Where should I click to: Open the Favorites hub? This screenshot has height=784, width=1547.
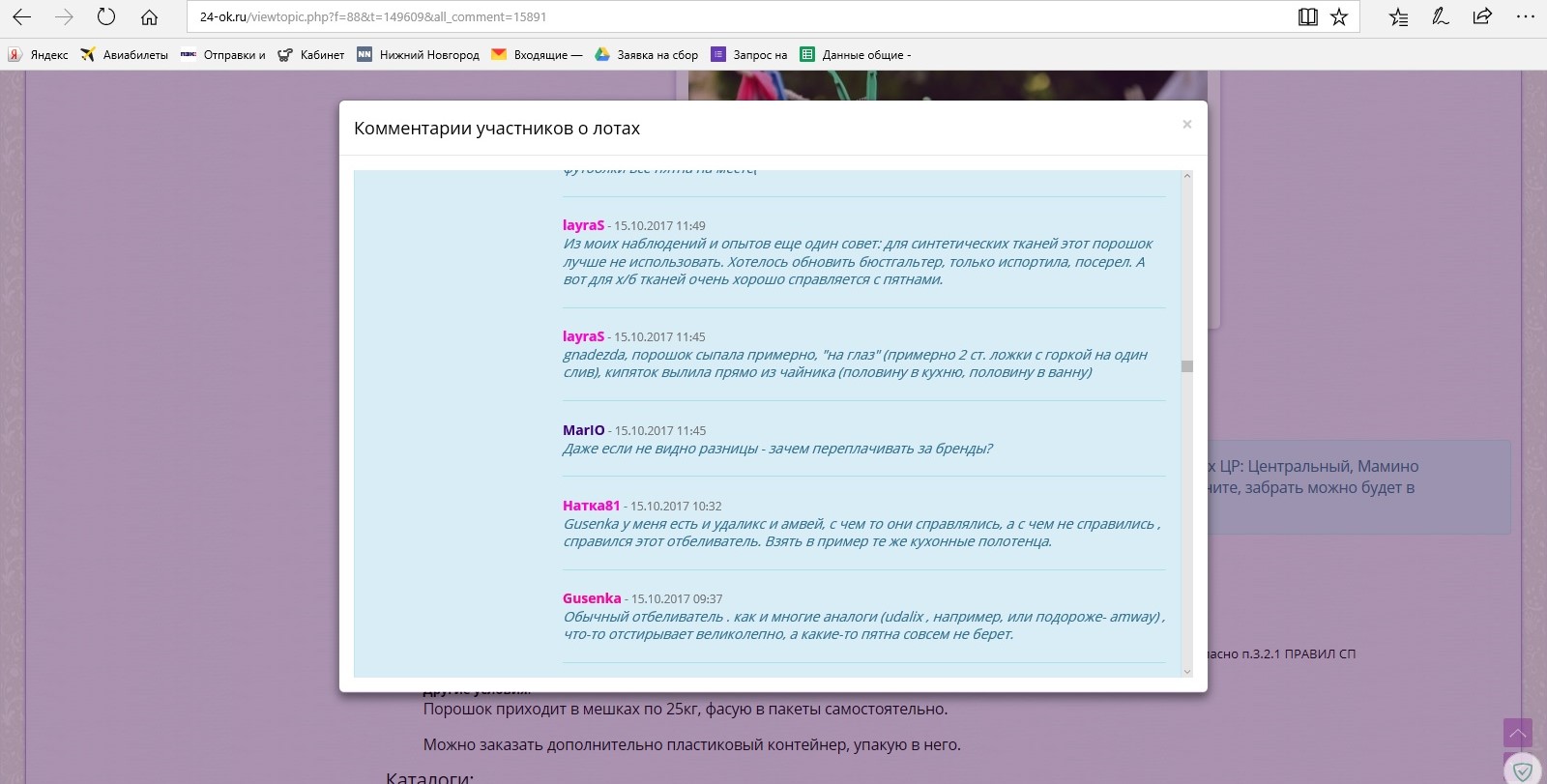coord(1398,16)
